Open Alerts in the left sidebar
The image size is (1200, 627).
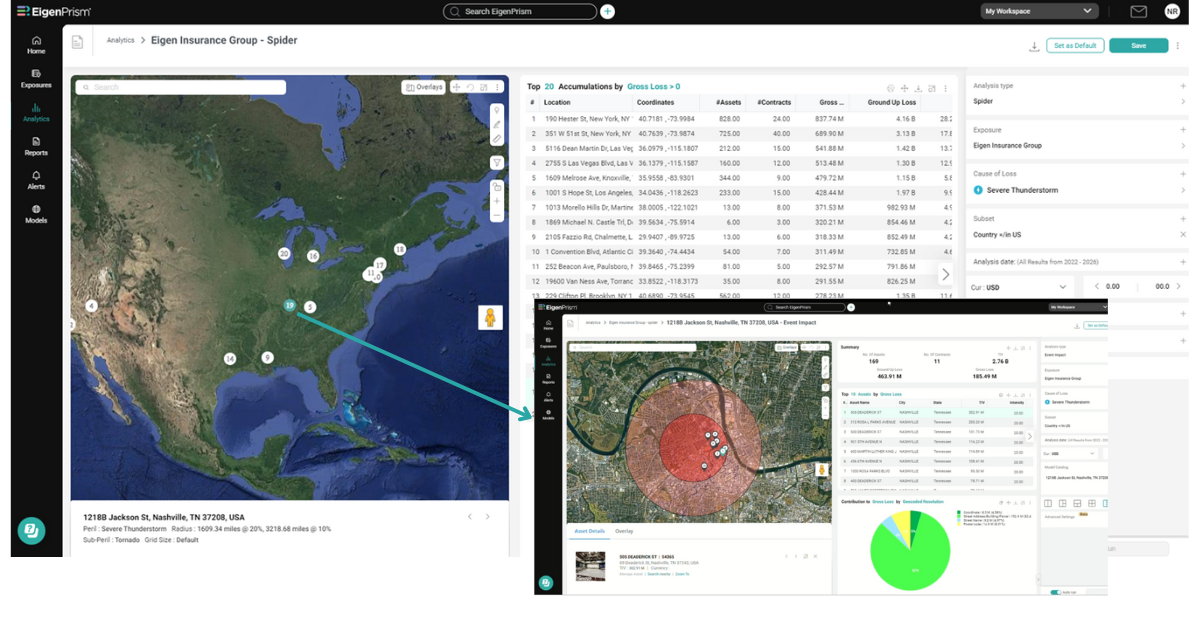(36, 179)
